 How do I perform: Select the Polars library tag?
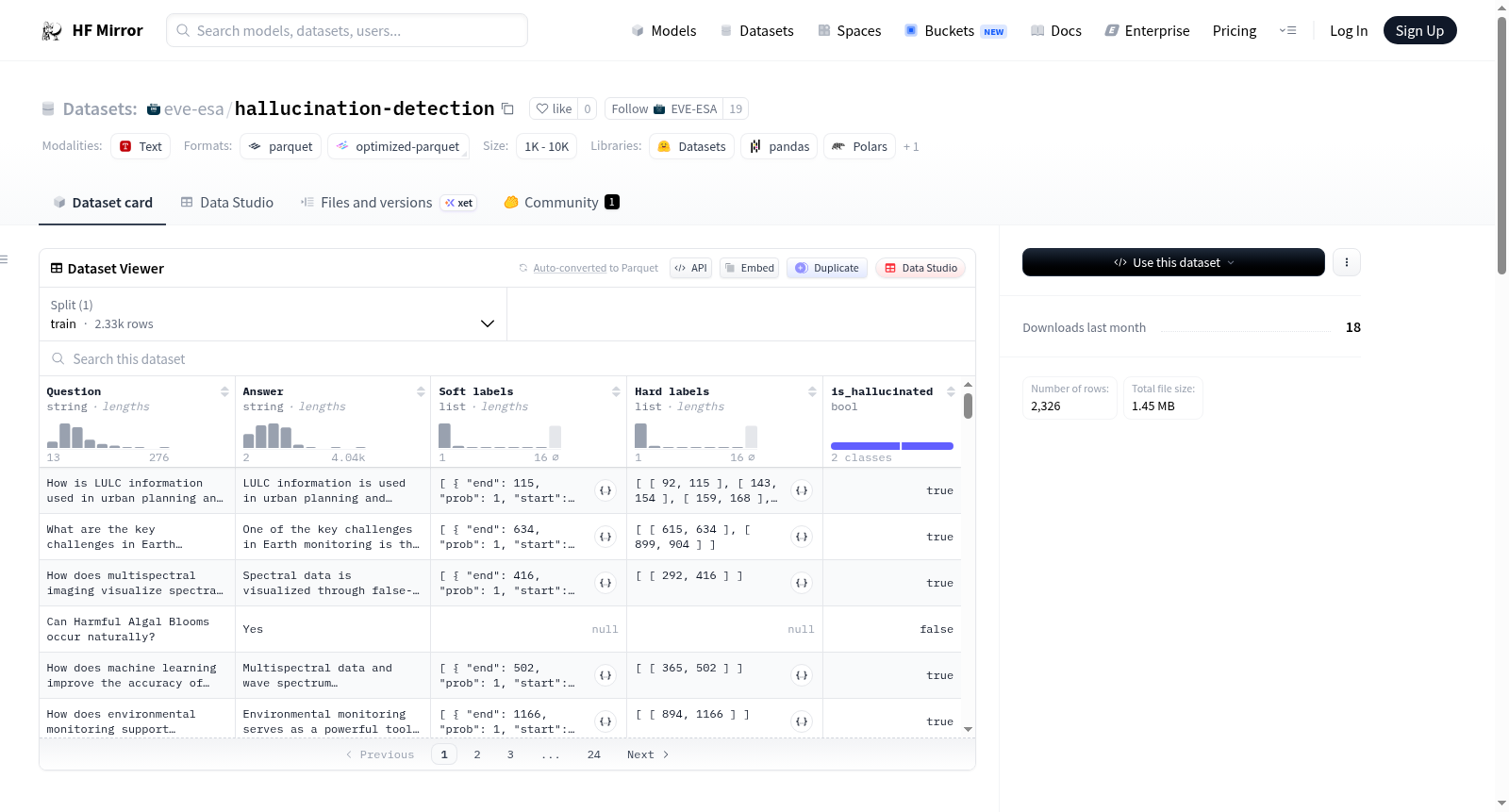click(859, 146)
